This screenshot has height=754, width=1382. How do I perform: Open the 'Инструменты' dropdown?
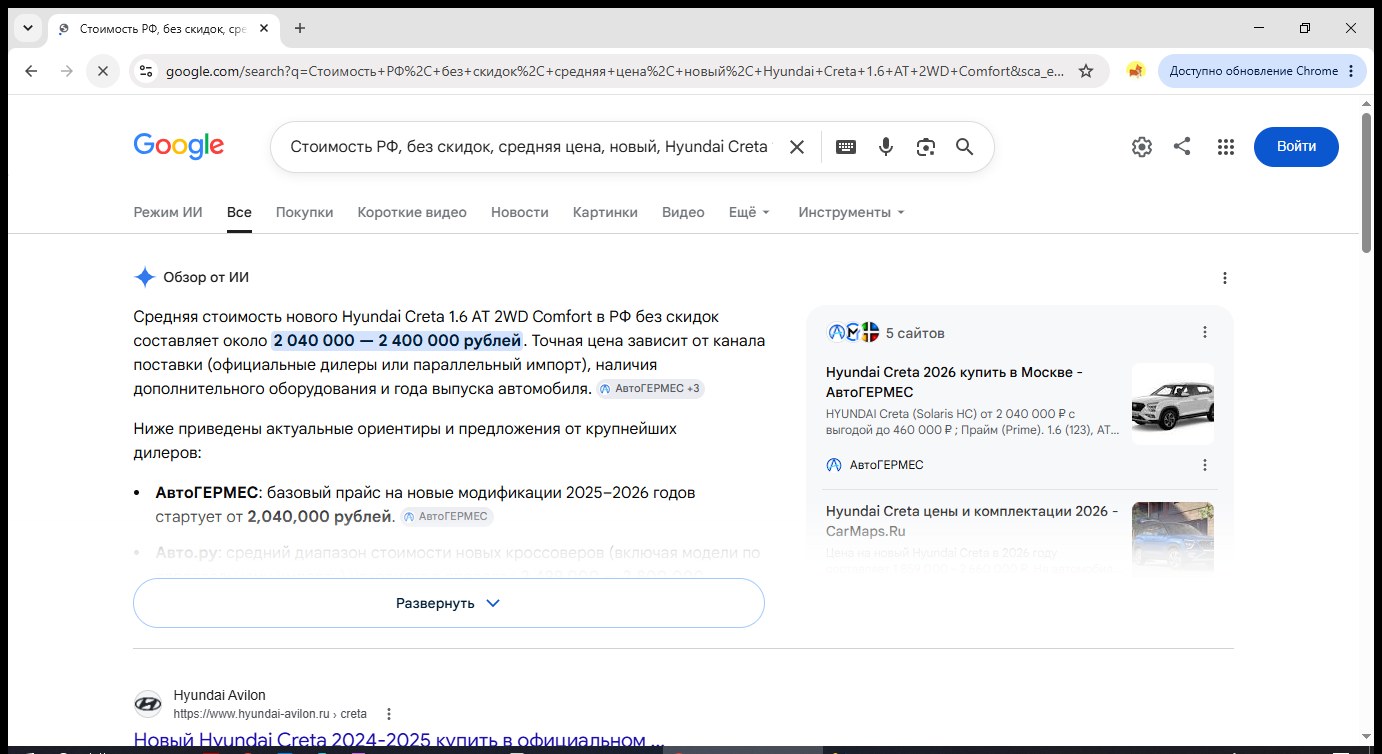tap(851, 212)
